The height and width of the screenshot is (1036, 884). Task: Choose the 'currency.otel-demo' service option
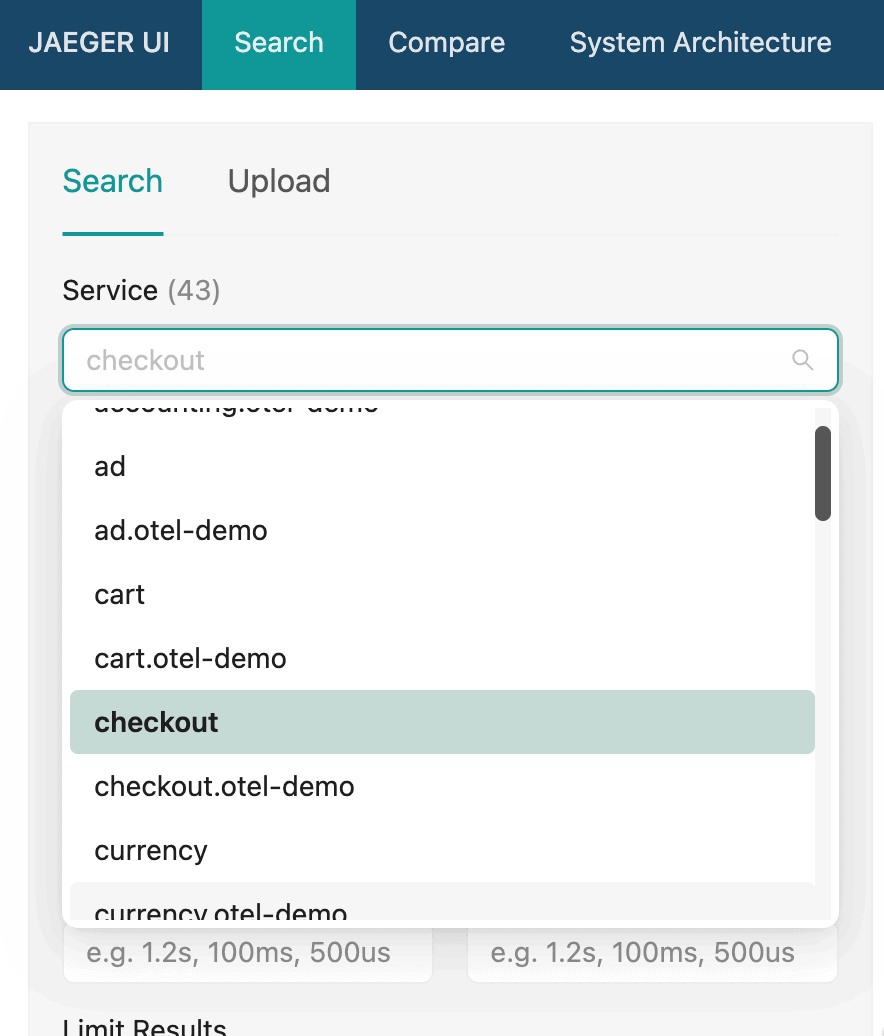coord(442,903)
